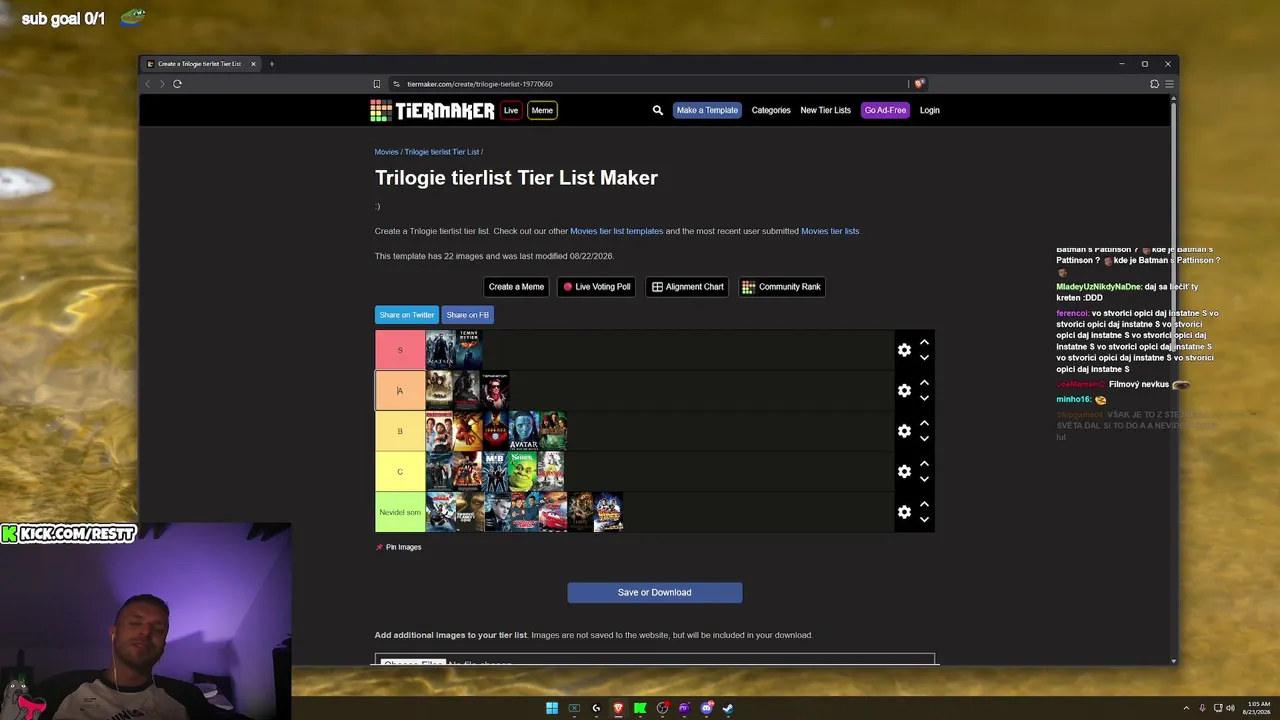Open Brave browser from the taskbar
The image size is (1280, 720).
click(618, 708)
